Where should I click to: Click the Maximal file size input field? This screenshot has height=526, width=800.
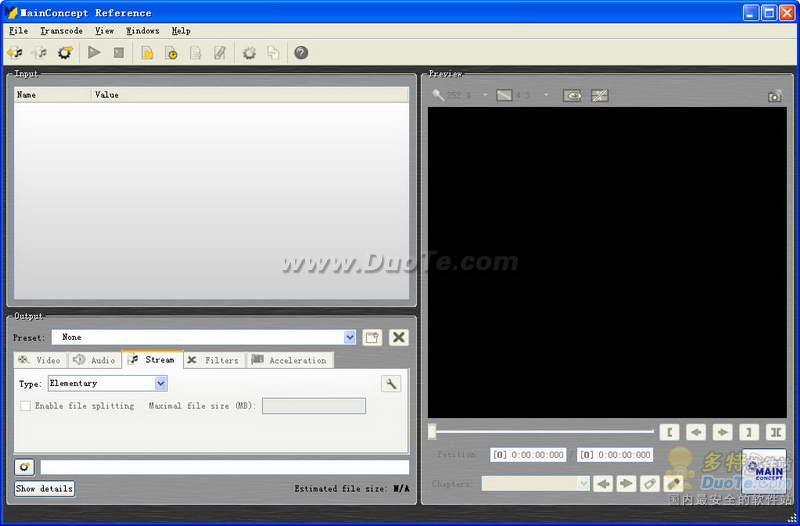(314, 406)
